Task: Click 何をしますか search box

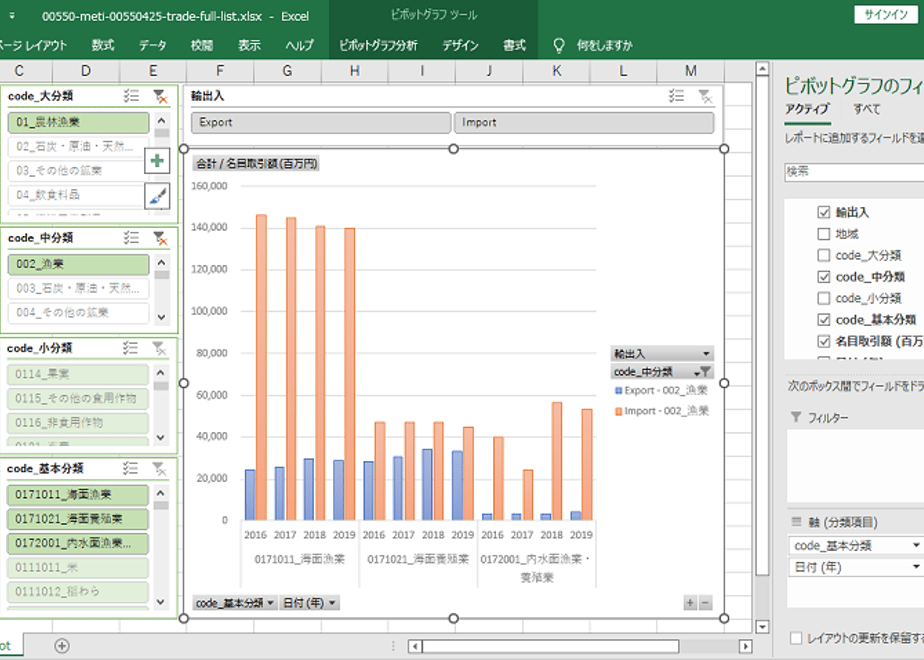Action: coord(605,45)
